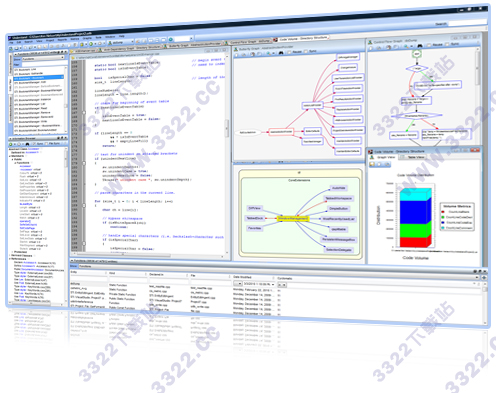The width and height of the screenshot is (496, 393).
Task: Select Graph View tab in Code Volume window
Action: coord(383,157)
